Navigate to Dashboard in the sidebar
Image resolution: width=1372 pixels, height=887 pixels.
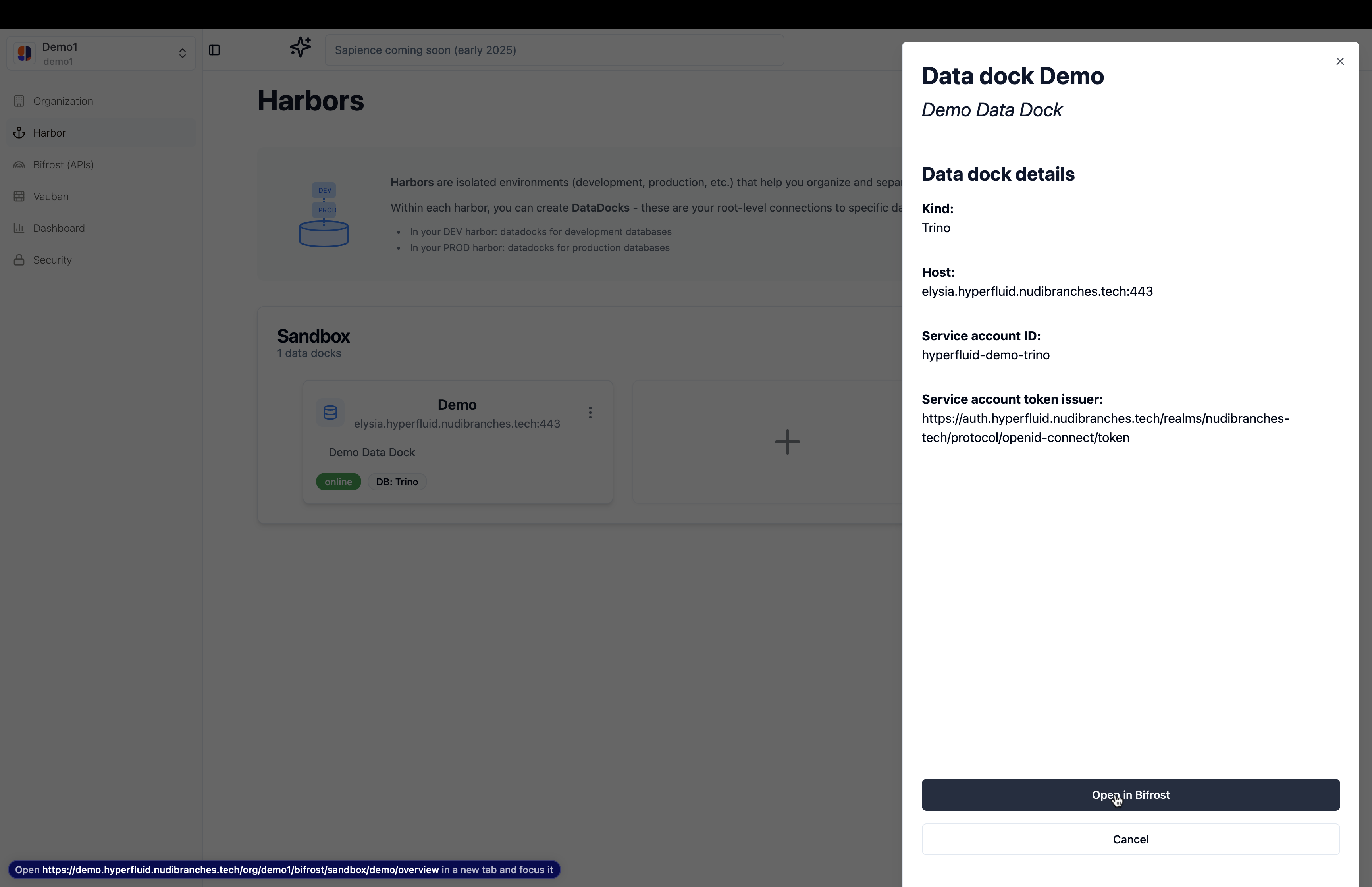click(101, 228)
